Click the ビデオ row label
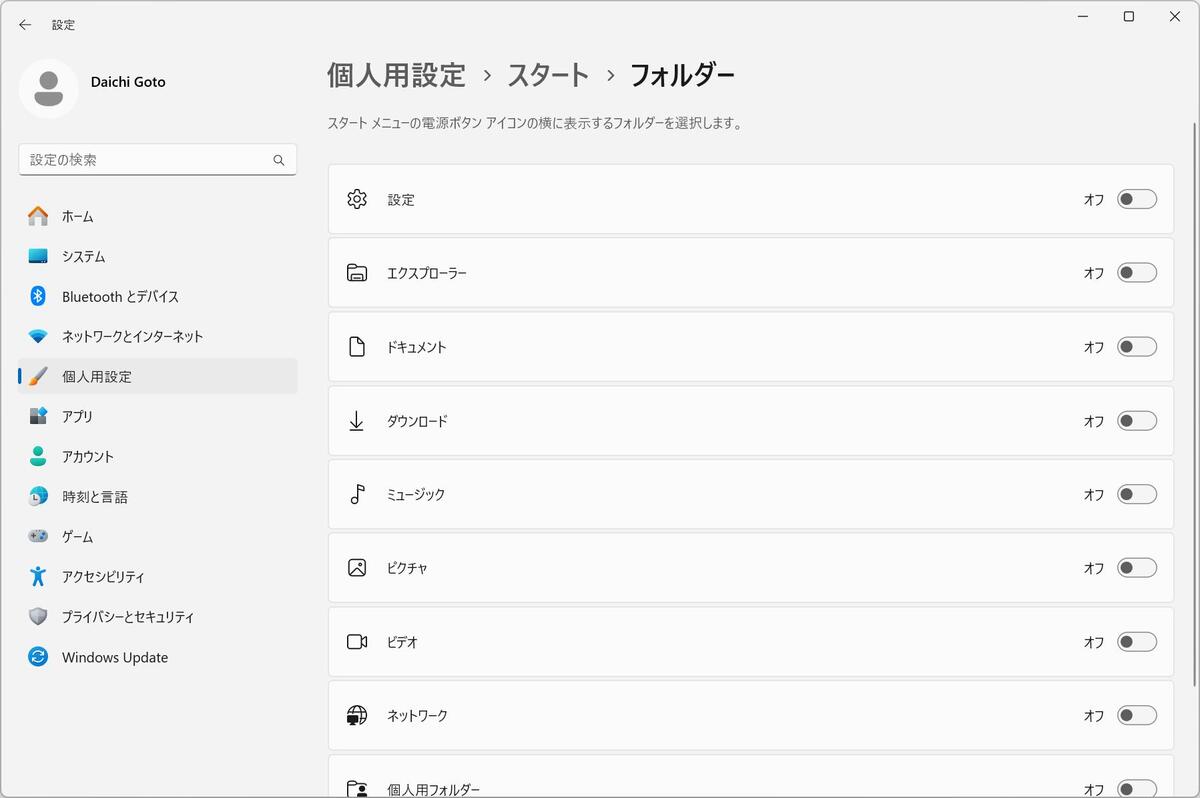The height and width of the screenshot is (798, 1200). point(402,642)
